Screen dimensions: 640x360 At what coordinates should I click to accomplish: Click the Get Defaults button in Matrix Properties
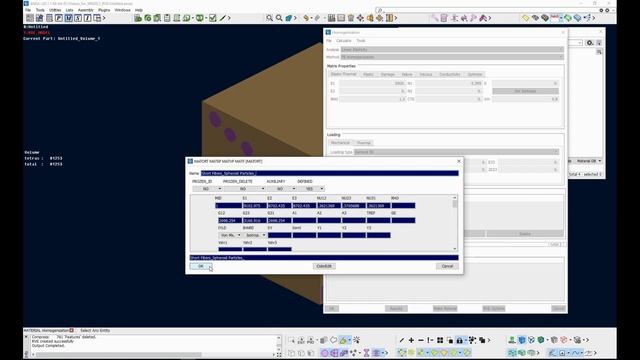525,91
